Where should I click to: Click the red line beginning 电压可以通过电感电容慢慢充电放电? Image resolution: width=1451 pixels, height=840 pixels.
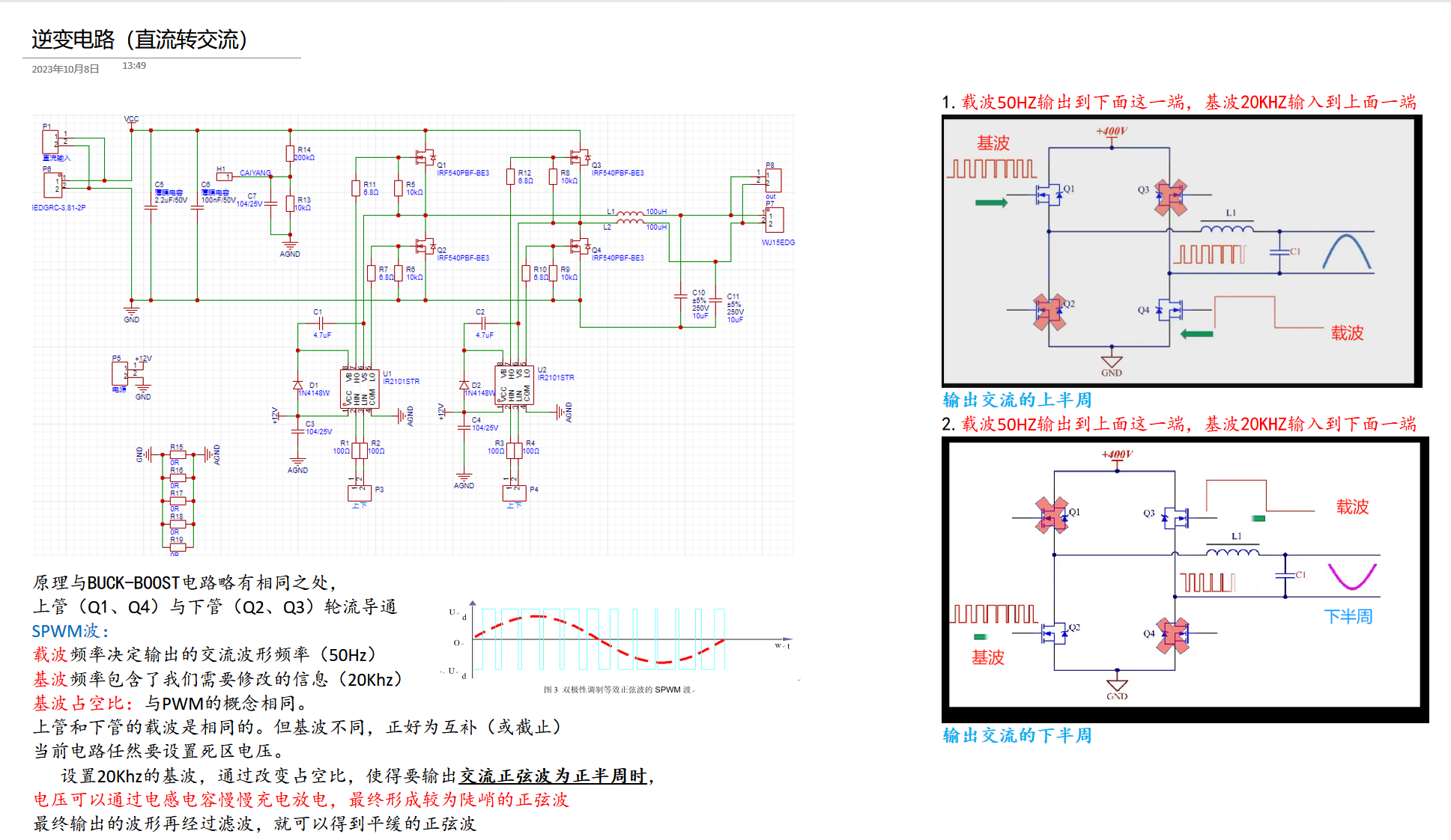coord(301,800)
